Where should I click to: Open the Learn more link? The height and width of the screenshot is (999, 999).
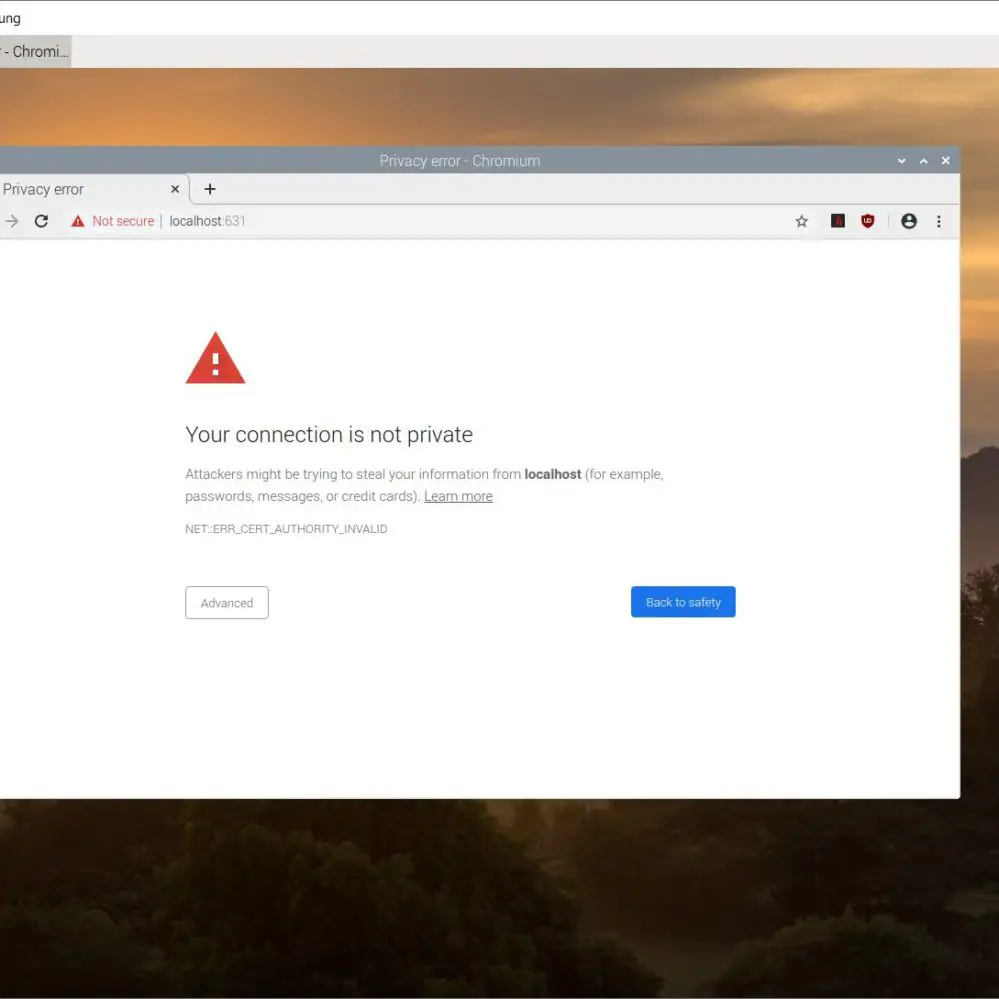coord(458,496)
